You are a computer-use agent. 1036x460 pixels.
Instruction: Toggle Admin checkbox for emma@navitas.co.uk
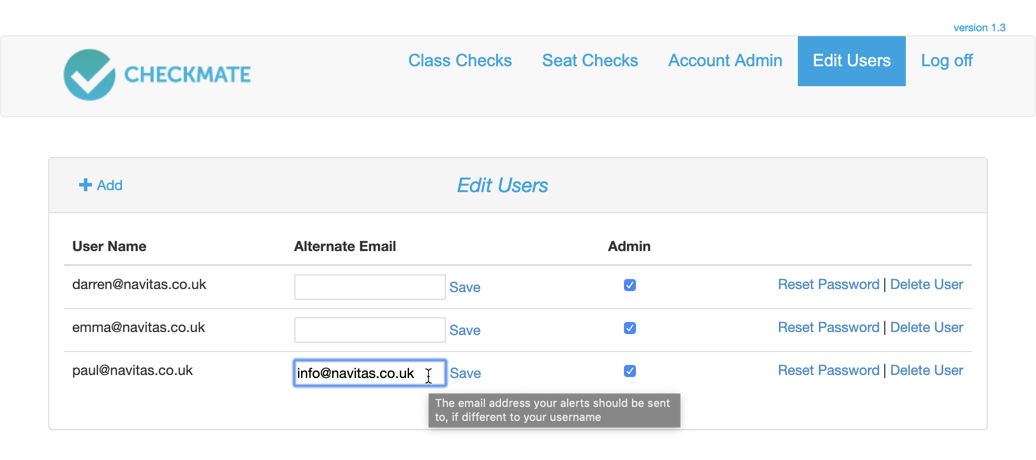630,328
